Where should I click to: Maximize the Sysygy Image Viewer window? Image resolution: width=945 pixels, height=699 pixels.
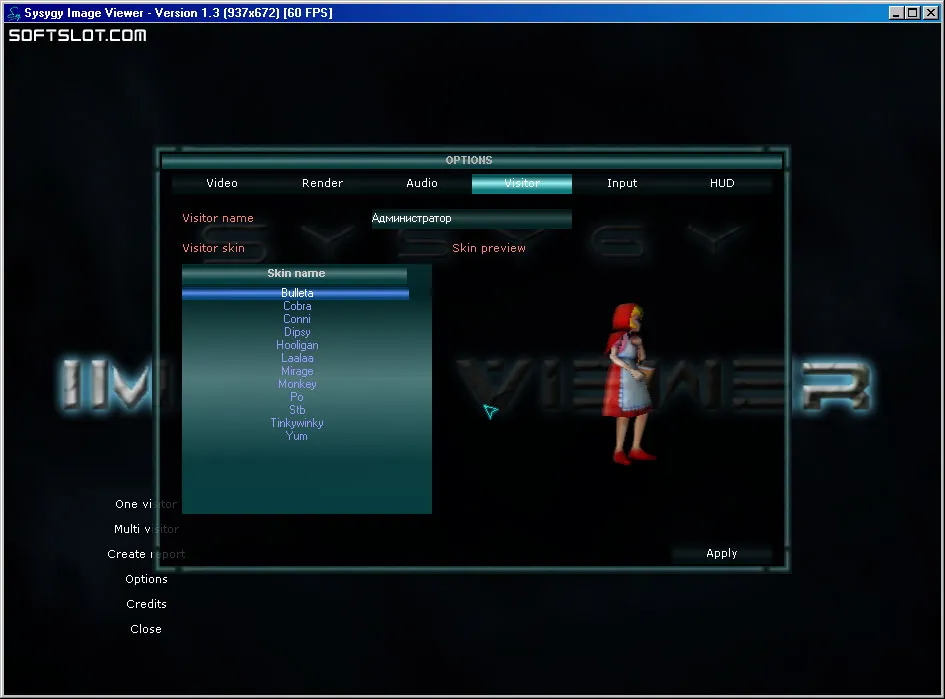pyautogui.click(x=913, y=13)
